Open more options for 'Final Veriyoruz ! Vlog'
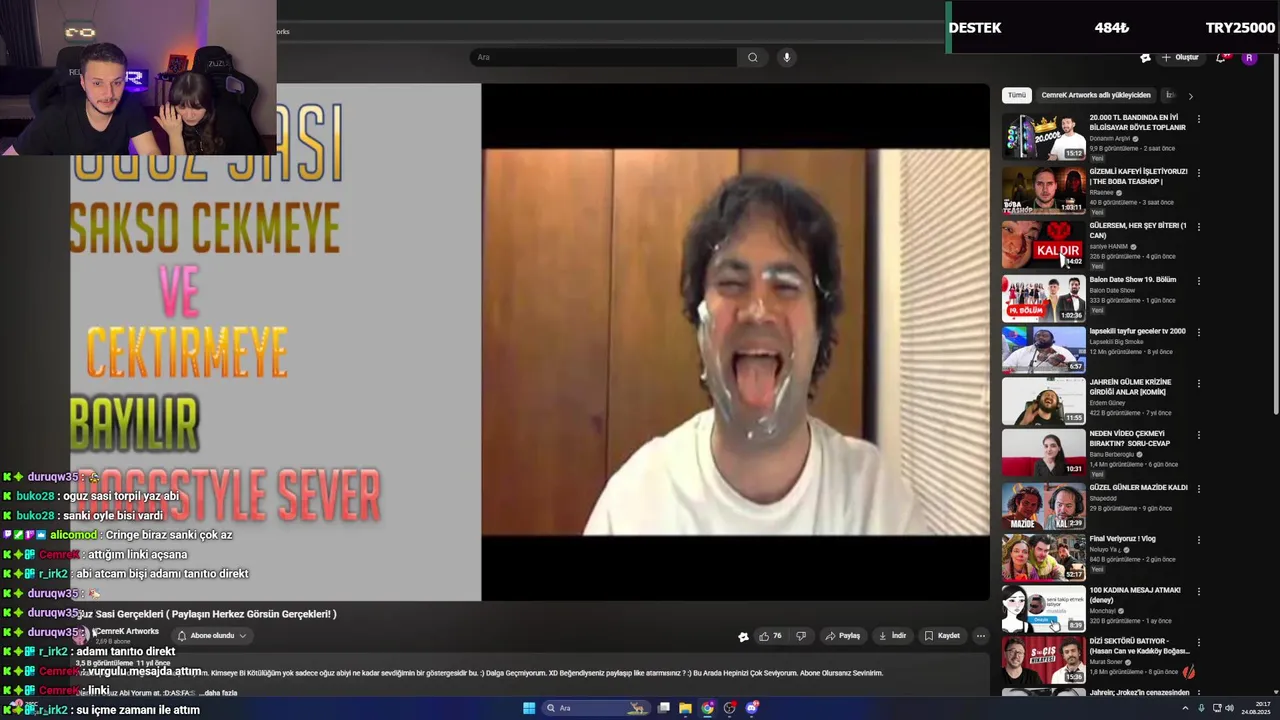1280x720 pixels. point(1198,540)
